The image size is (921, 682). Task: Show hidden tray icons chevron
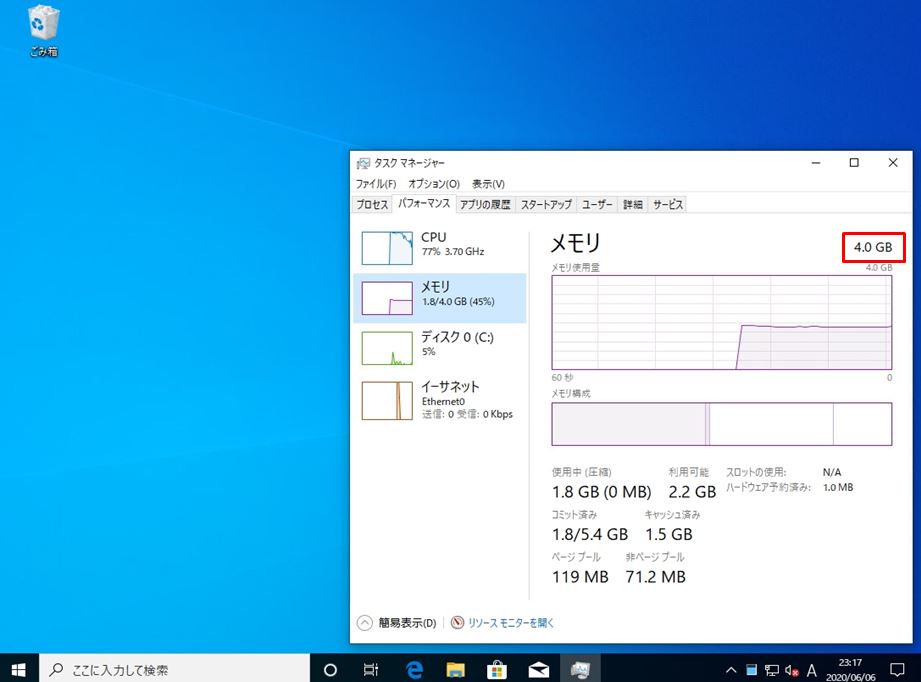[x=731, y=670]
